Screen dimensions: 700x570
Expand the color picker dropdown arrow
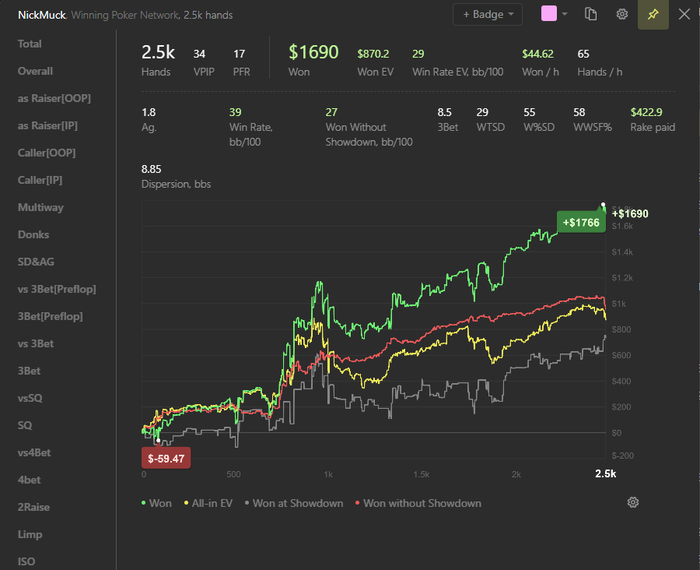[x=565, y=15]
